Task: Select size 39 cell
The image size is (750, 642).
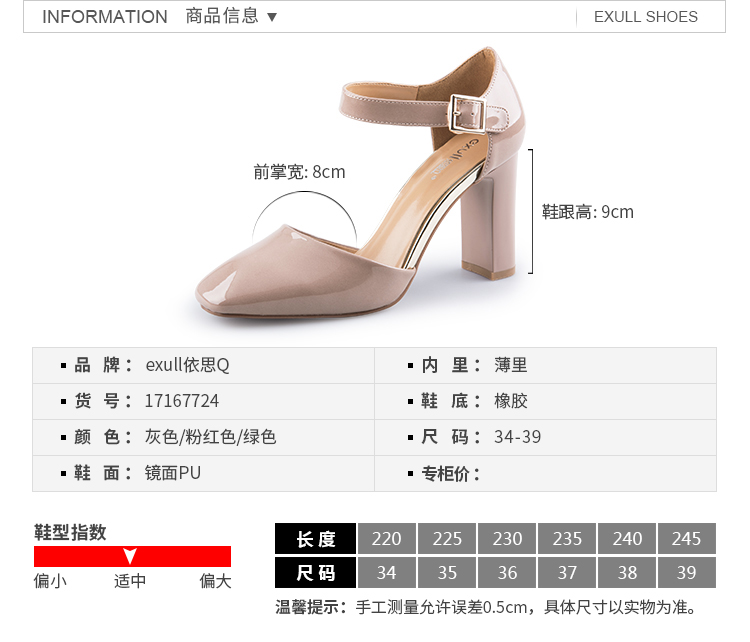Action: (687, 572)
